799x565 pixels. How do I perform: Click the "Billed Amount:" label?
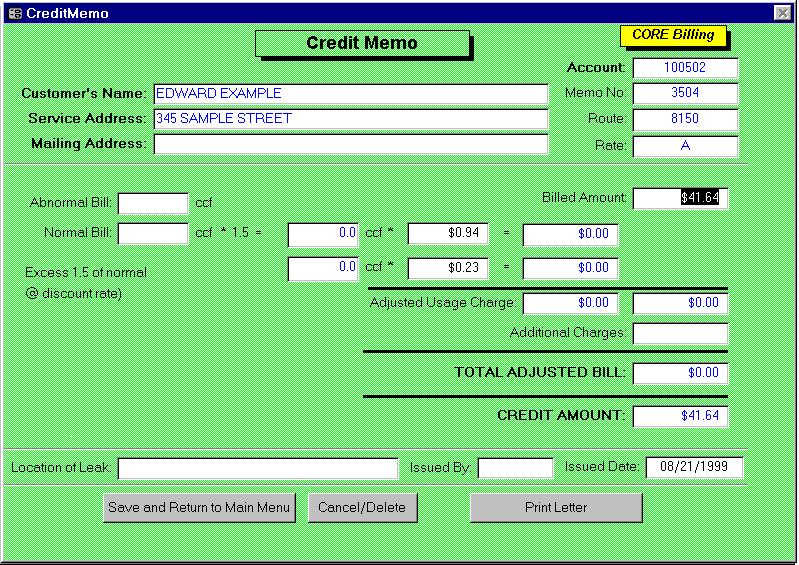tap(584, 198)
